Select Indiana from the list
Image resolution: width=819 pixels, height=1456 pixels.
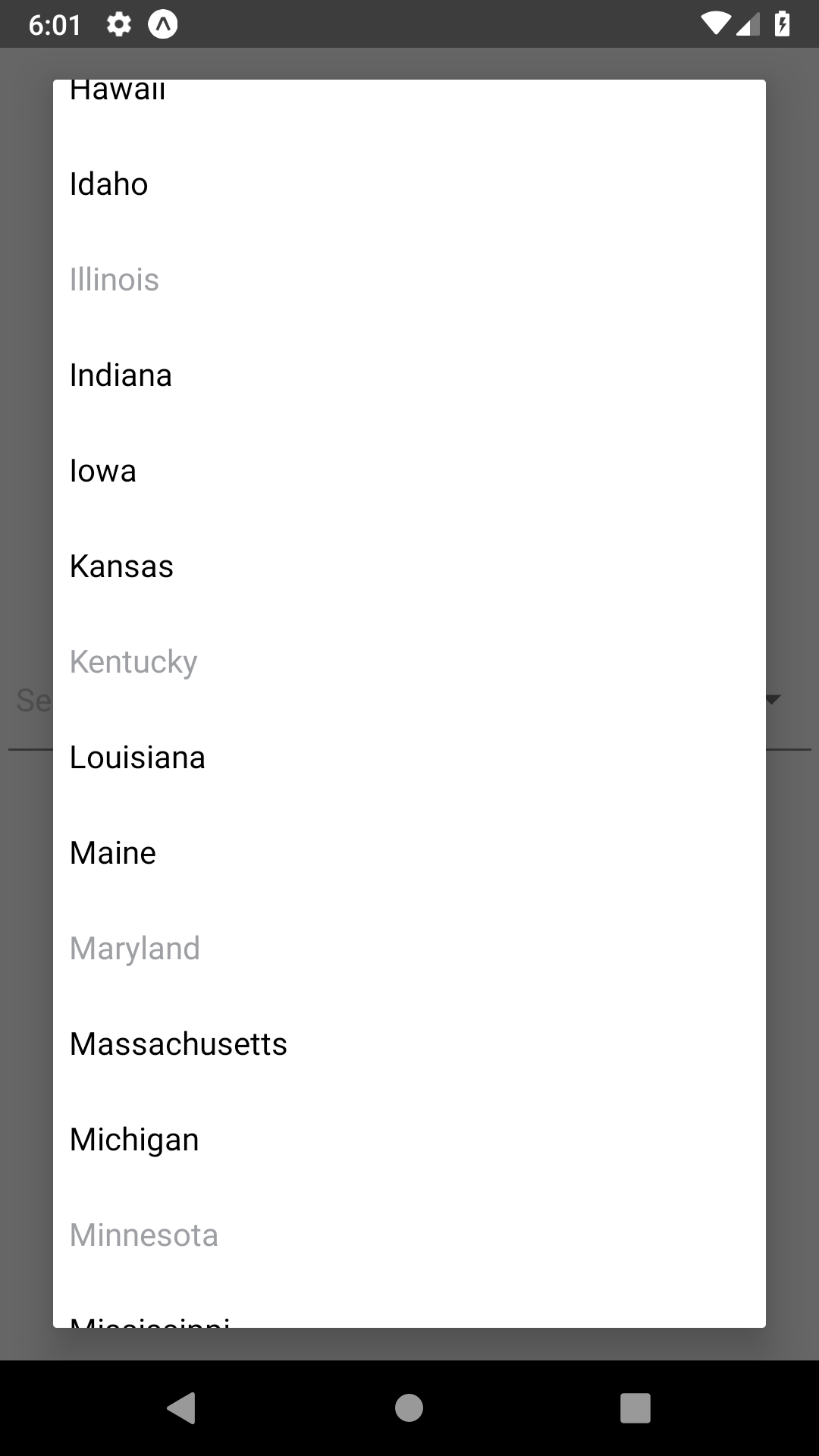pos(121,374)
